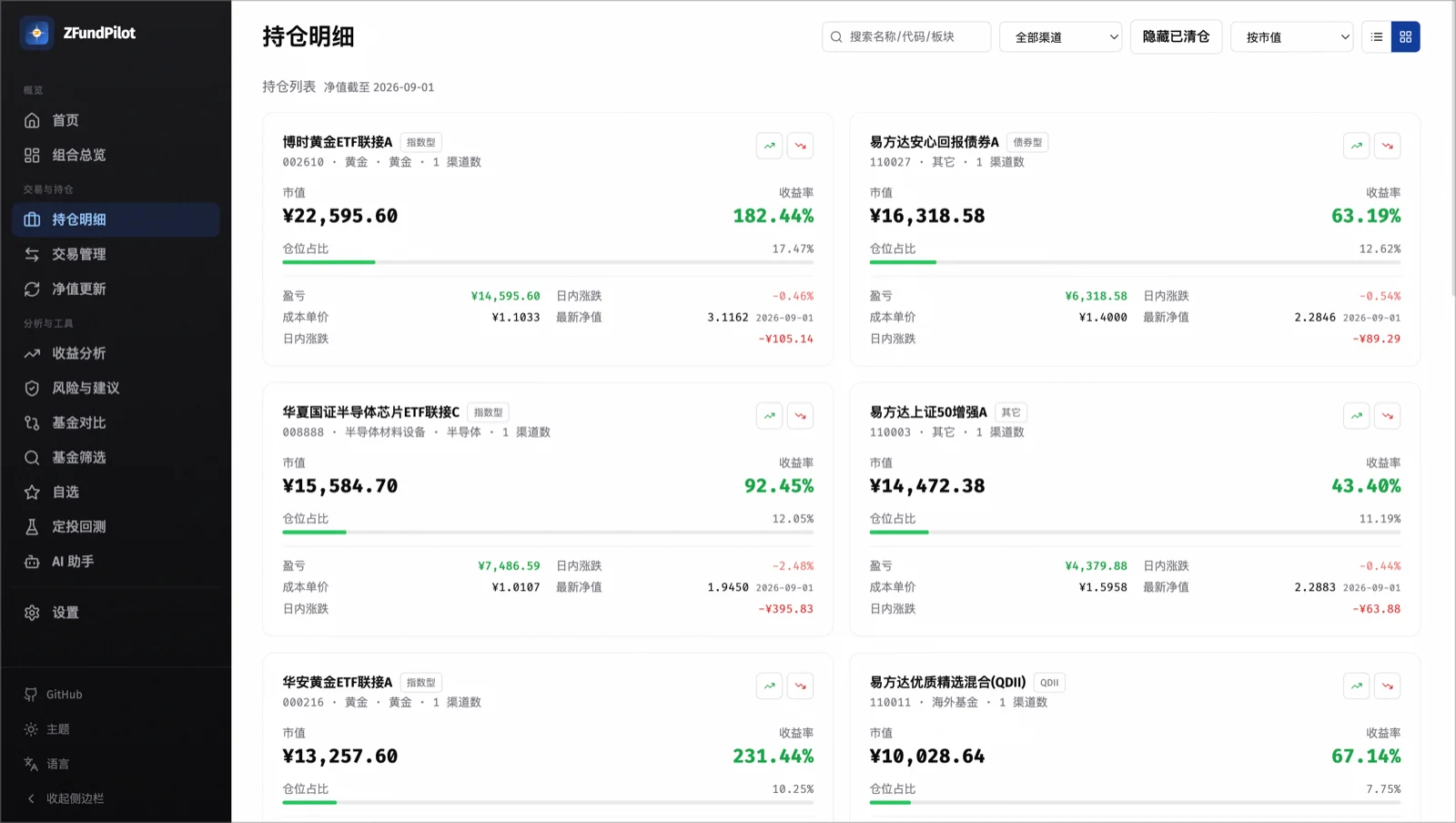The height and width of the screenshot is (823, 1456).
Task: Click the 基金筛选 magnifier icon
Action: pyautogui.click(x=32, y=457)
